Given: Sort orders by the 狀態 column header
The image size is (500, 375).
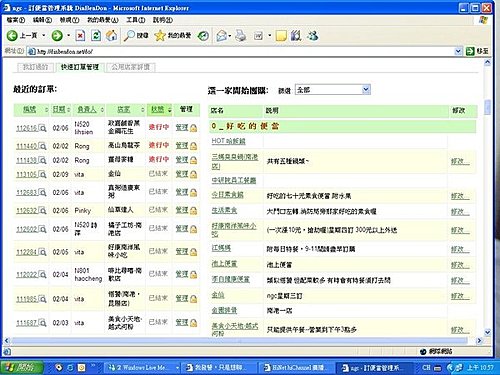Looking at the screenshot, I should click(x=157, y=109).
